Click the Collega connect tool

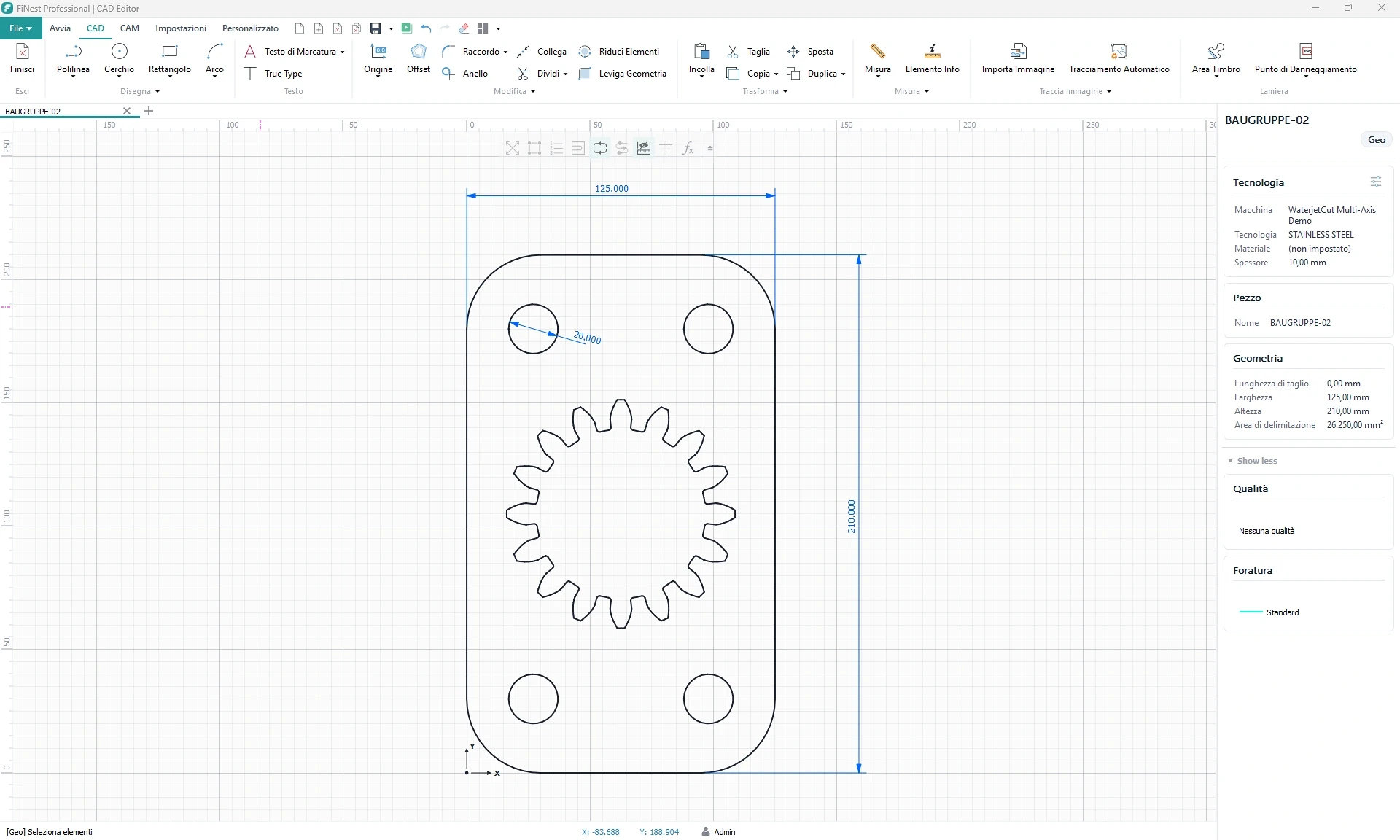pos(541,52)
